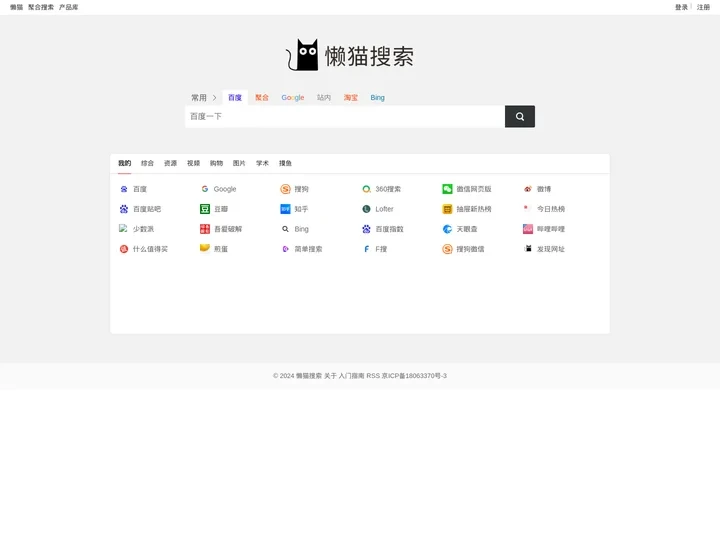This screenshot has height=540, width=720.
Task: Open the 懒猫搜索 footer link
Action: [x=309, y=376]
